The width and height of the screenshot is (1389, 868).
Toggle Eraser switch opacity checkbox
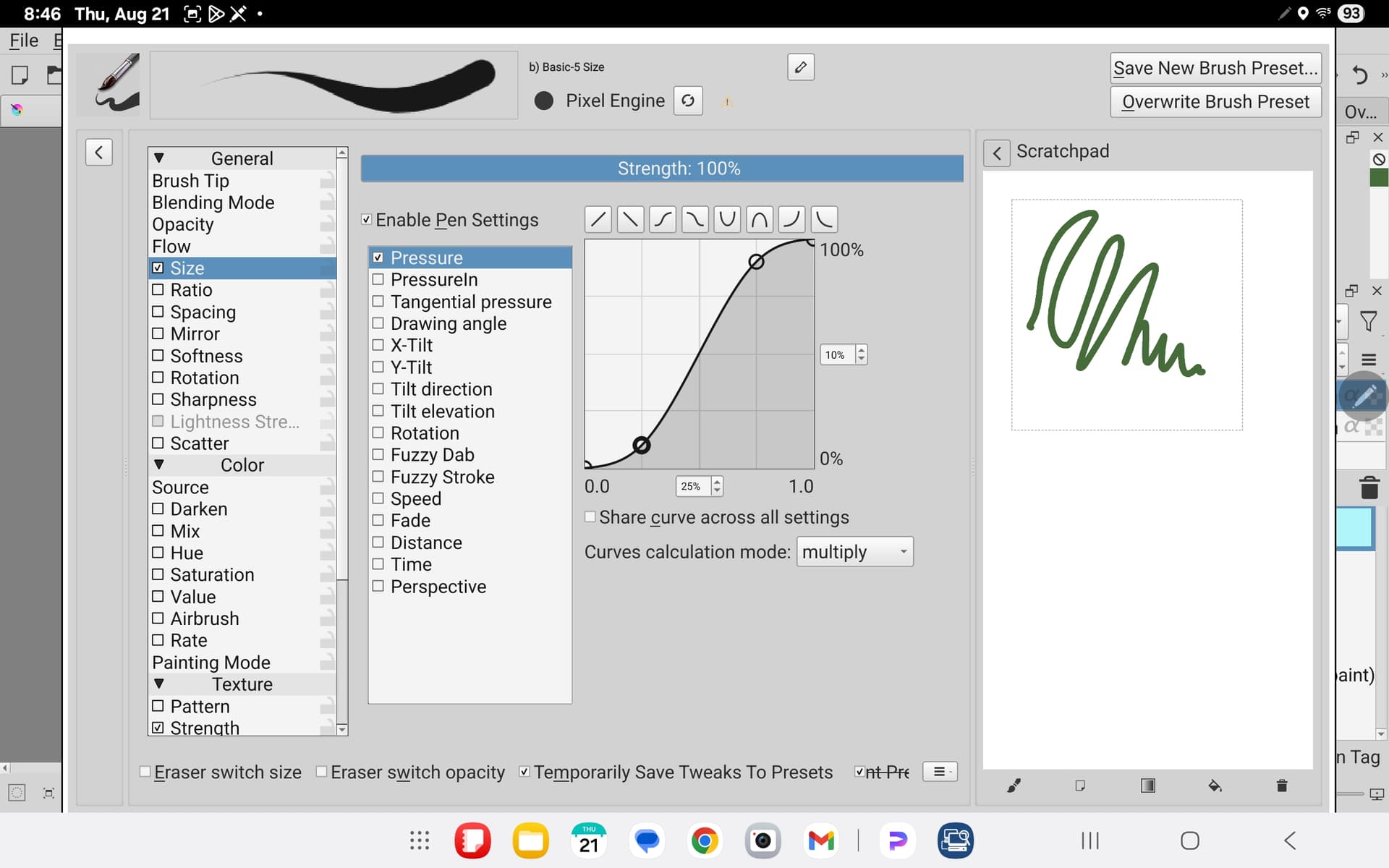point(322,773)
